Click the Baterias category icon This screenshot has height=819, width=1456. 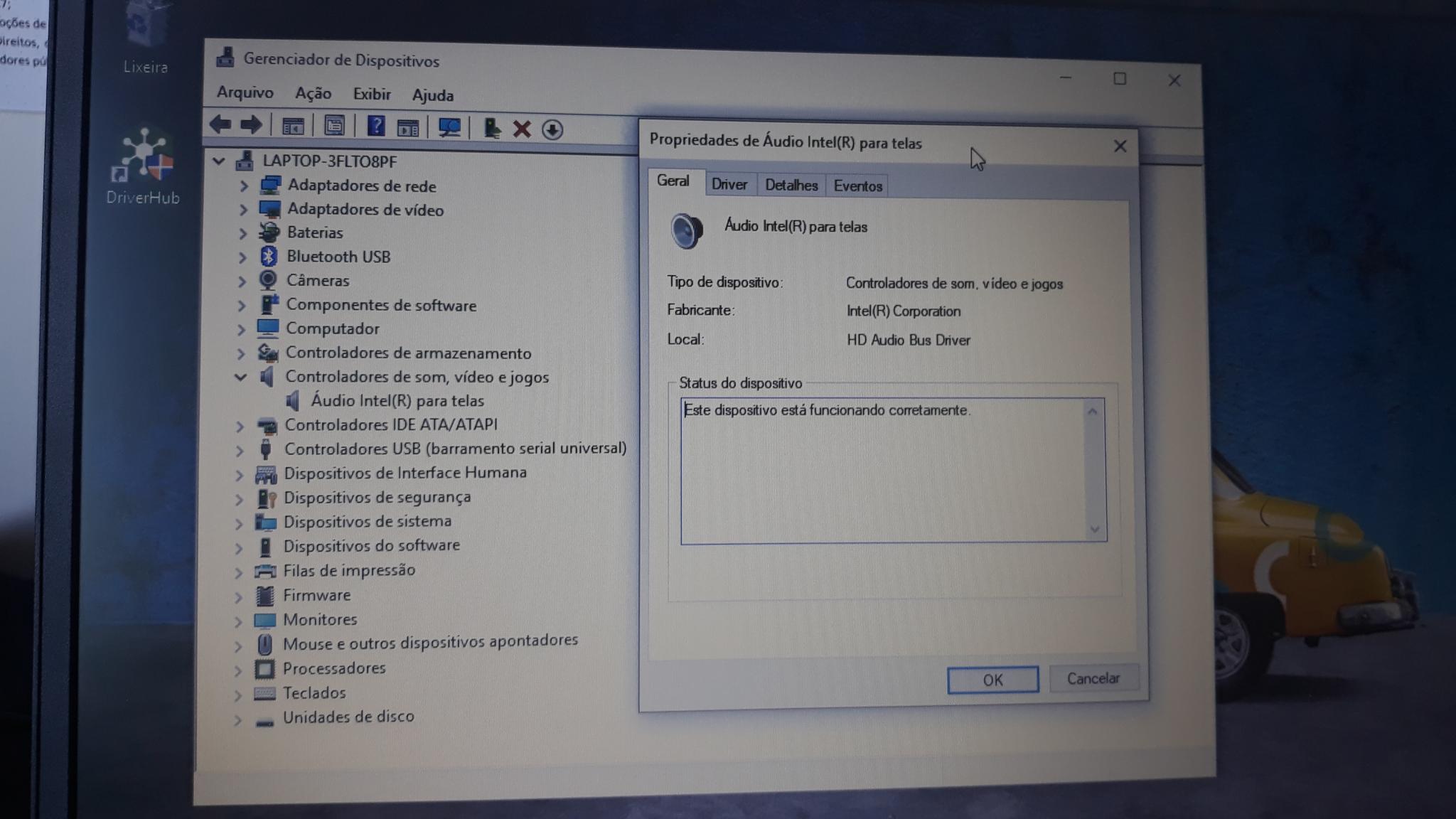point(269,232)
